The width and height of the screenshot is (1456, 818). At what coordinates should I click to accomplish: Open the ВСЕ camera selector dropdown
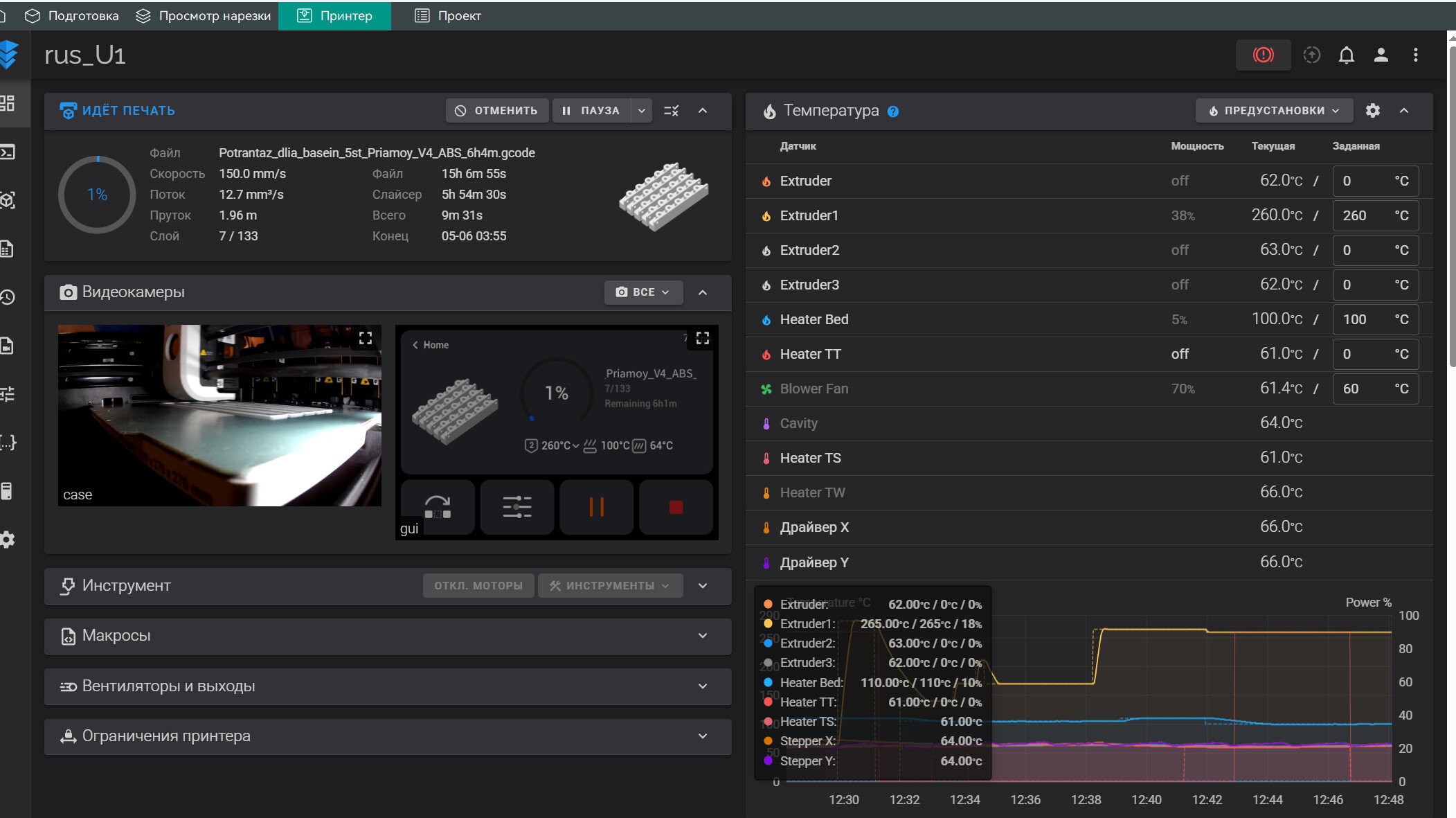[x=643, y=292]
